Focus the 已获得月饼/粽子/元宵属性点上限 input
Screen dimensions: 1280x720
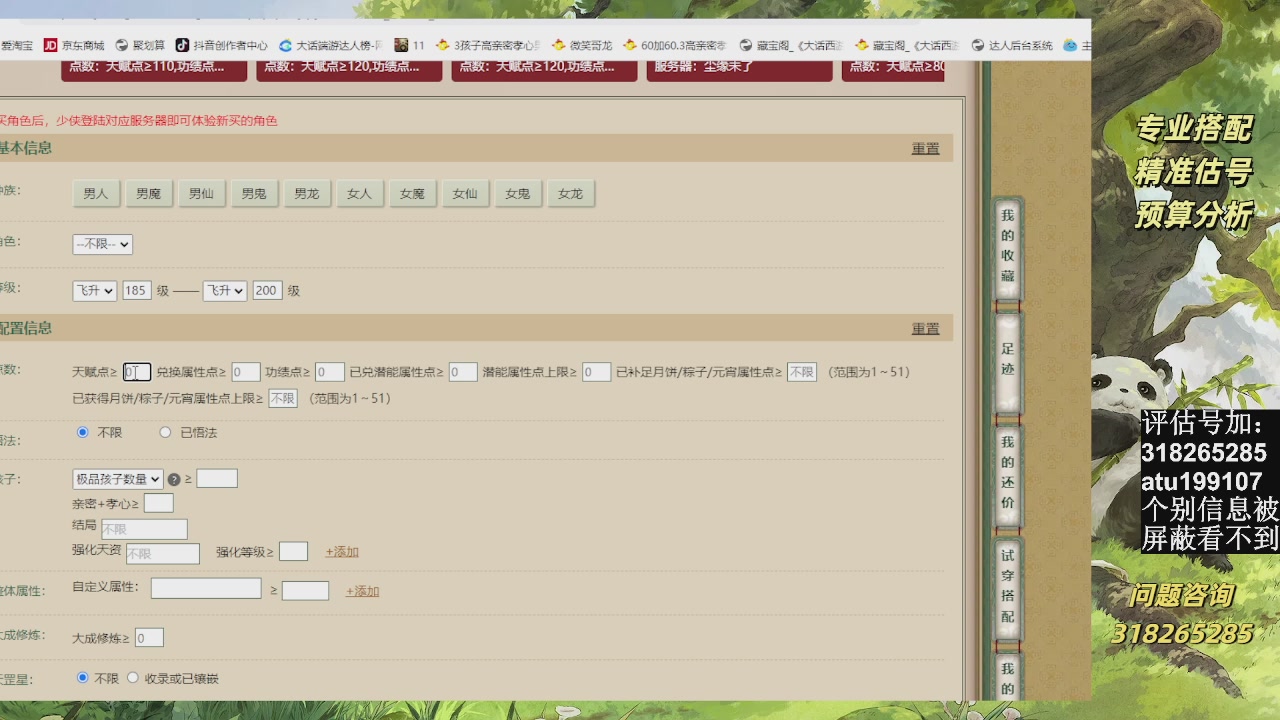click(283, 398)
